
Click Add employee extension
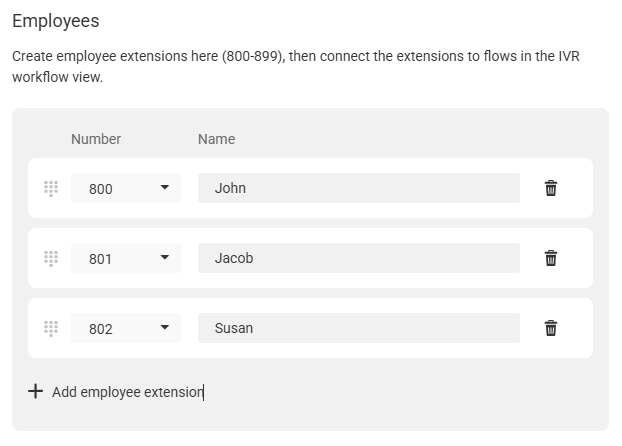pos(127,392)
